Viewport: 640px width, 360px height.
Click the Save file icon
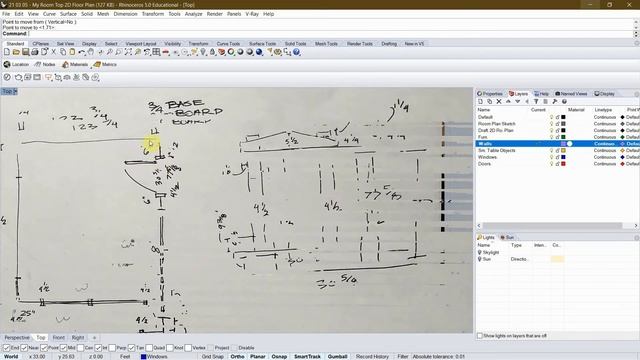(x=25, y=52)
